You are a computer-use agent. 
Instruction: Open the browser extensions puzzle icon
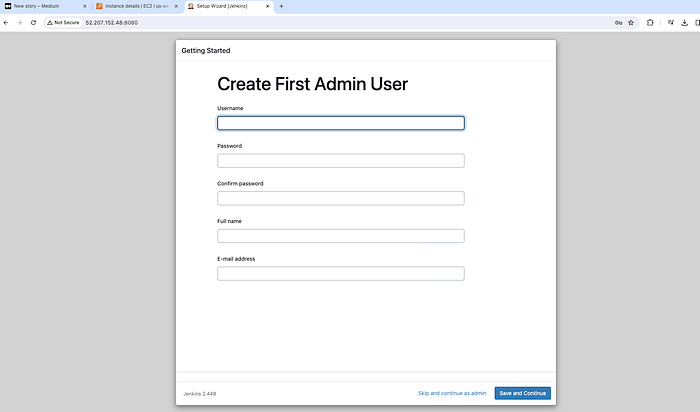650,22
